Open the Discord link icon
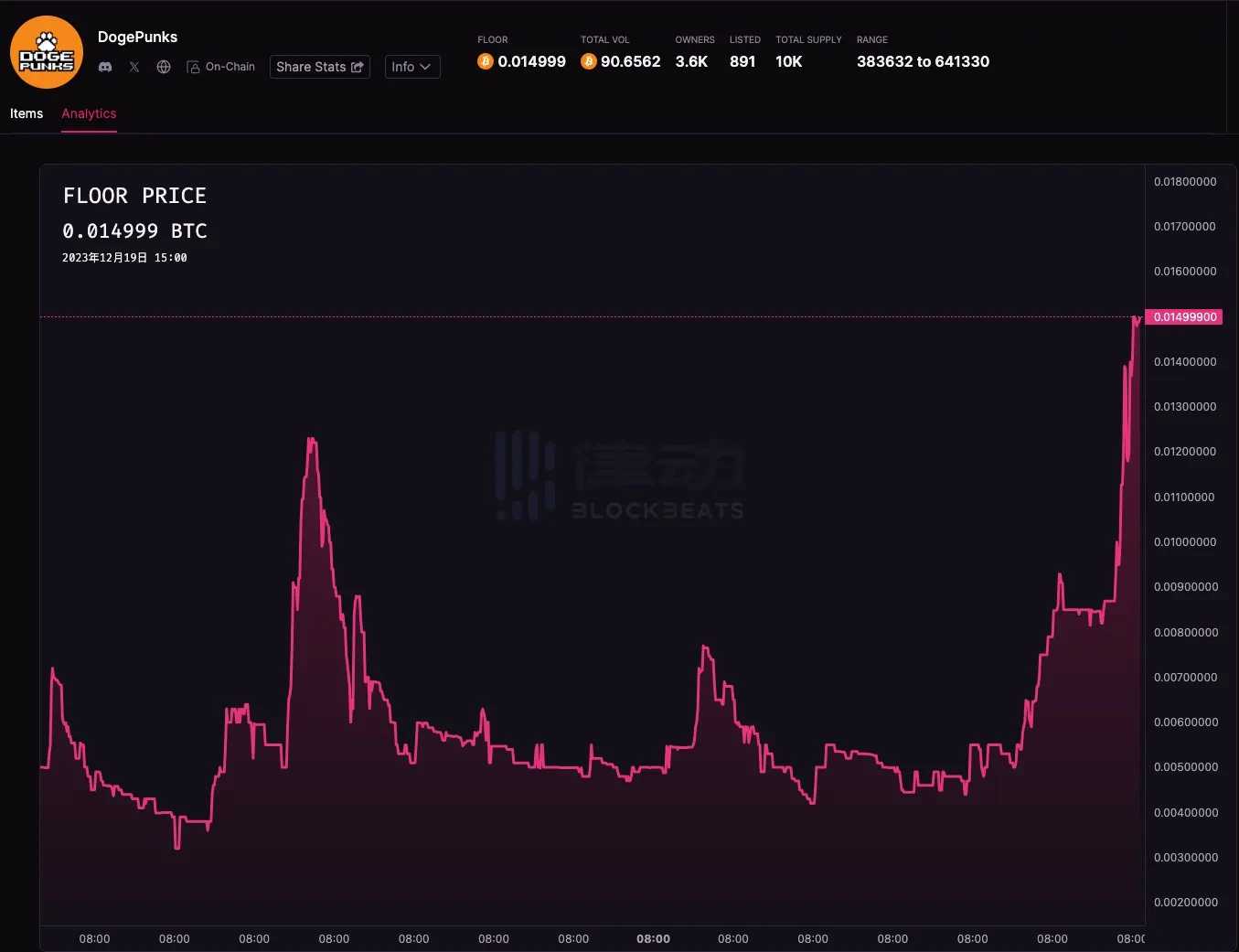Viewport: 1239px width, 952px height. click(x=105, y=67)
